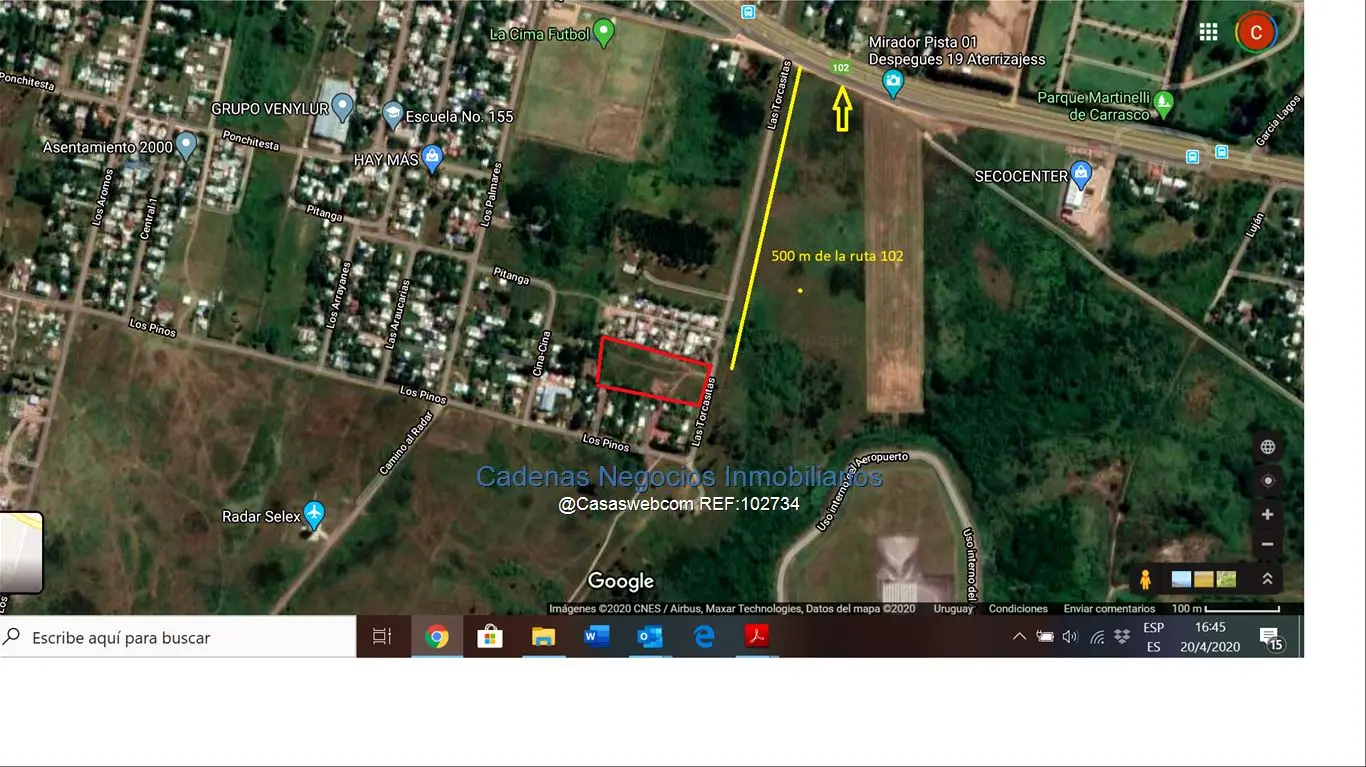The height and width of the screenshot is (767, 1366).
Task: Switch to globe view
Action: [1267, 447]
